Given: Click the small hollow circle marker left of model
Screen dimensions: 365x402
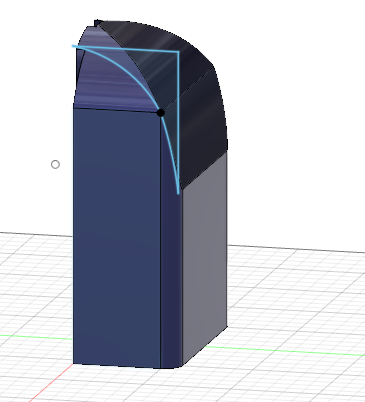Looking at the screenshot, I should coord(55,164).
